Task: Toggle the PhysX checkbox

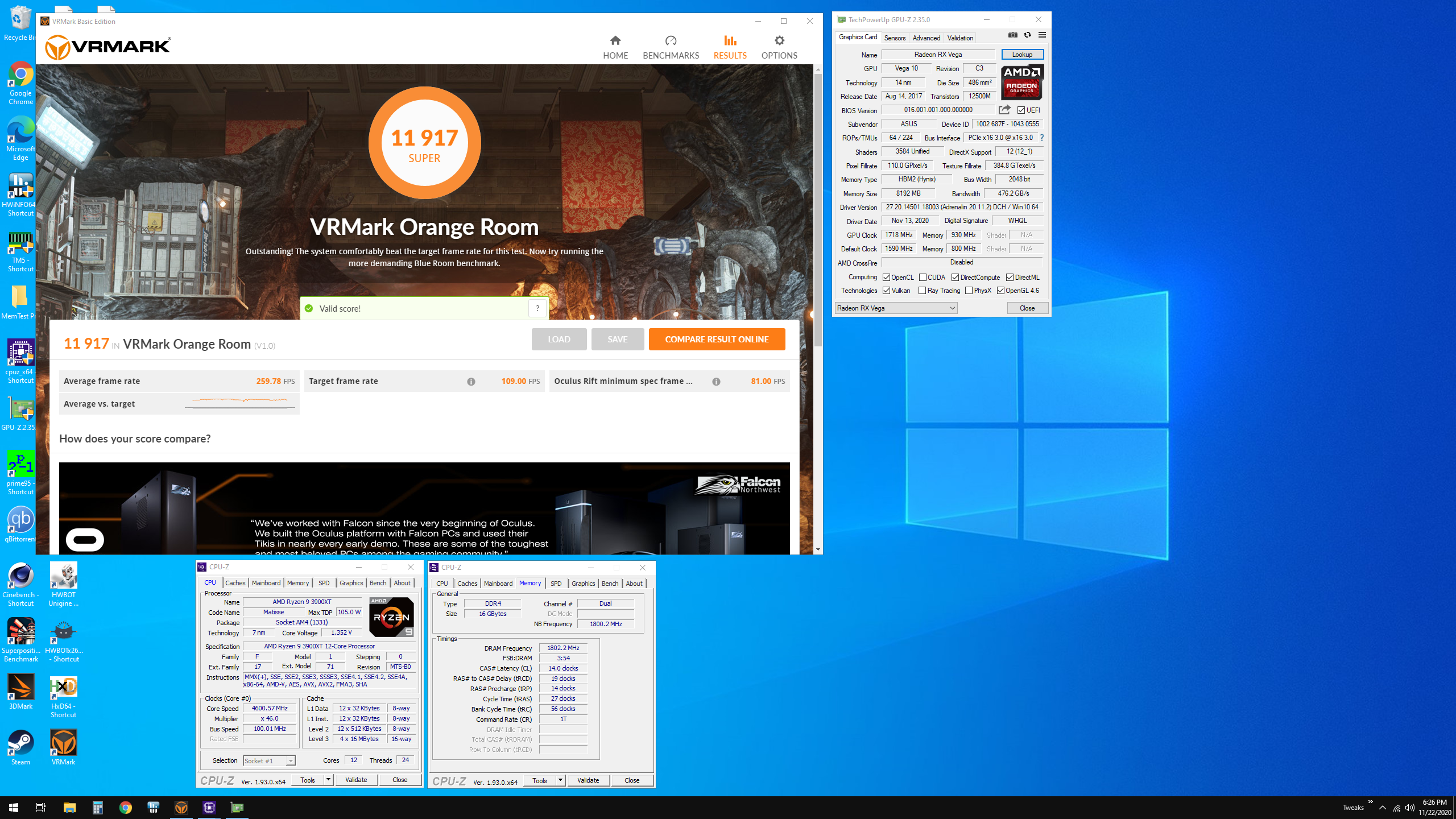Action: 969,291
